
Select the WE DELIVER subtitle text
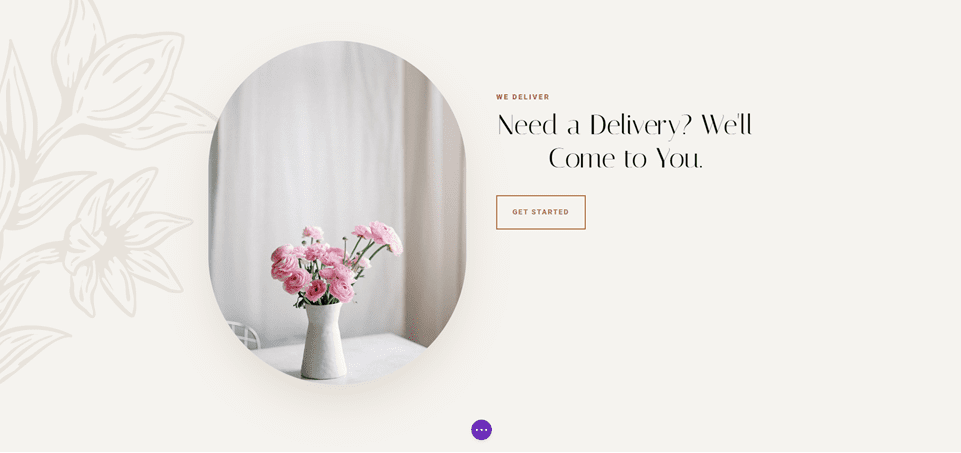(x=523, y=97)
